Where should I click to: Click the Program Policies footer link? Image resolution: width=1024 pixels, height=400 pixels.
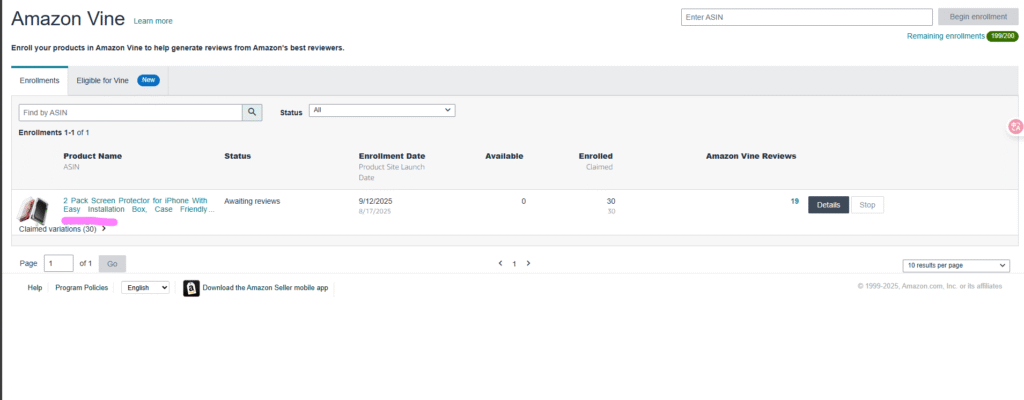82,288
